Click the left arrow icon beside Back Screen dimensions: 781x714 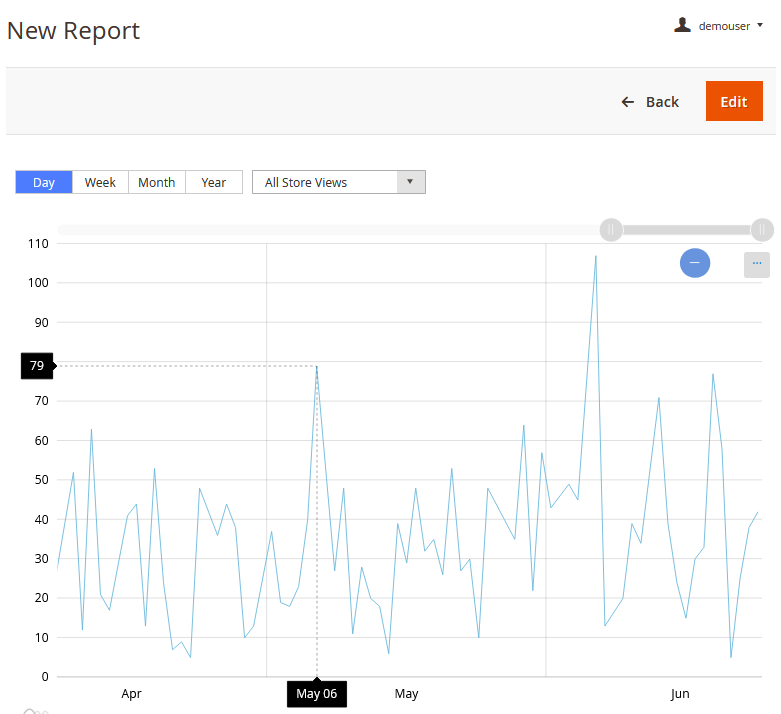pyautogui.click(x=627, y=102)
